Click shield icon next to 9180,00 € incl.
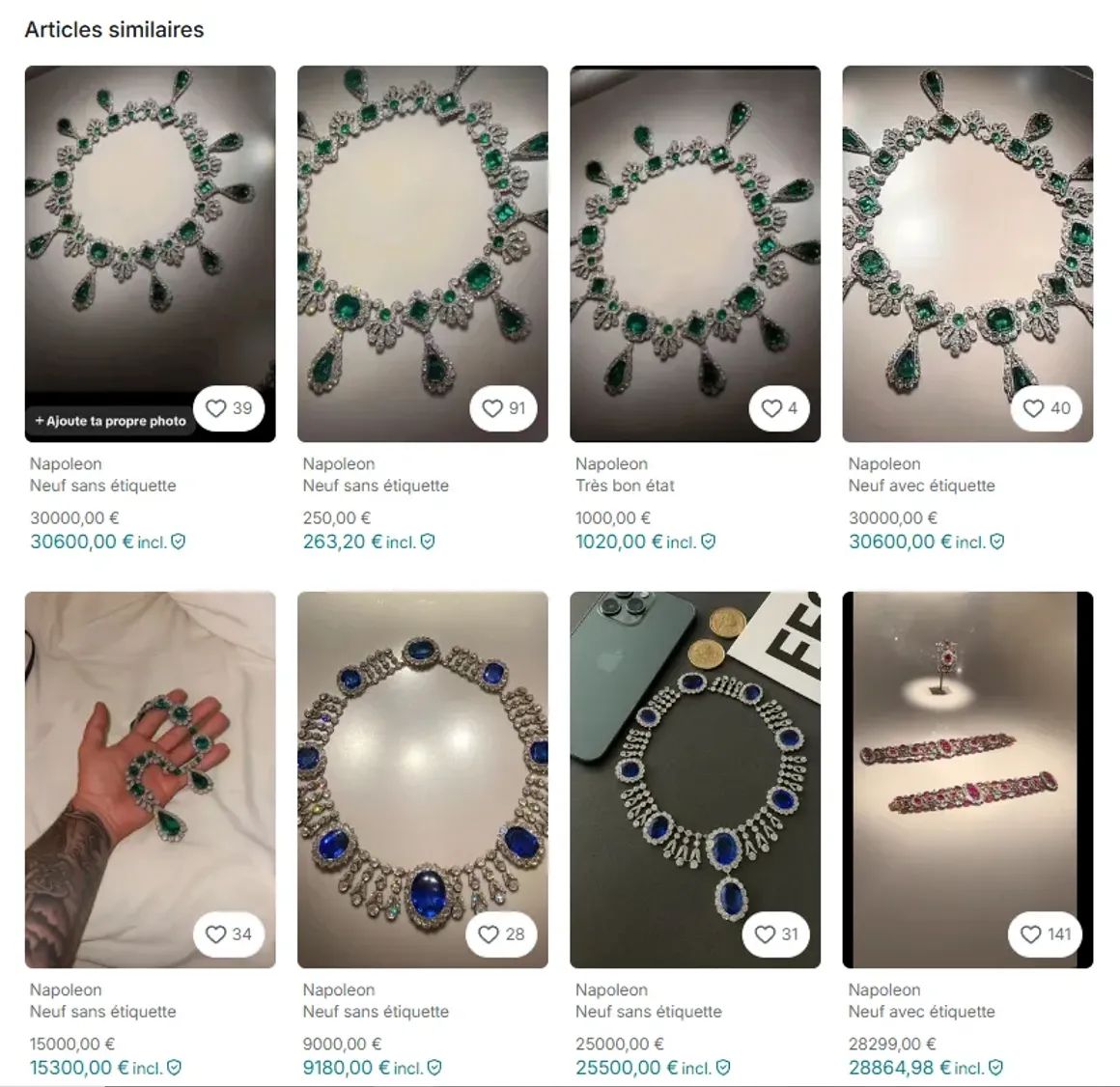Image resolution: width=1120 pixels, height=1087 pixels. [x=434, y=1068]
